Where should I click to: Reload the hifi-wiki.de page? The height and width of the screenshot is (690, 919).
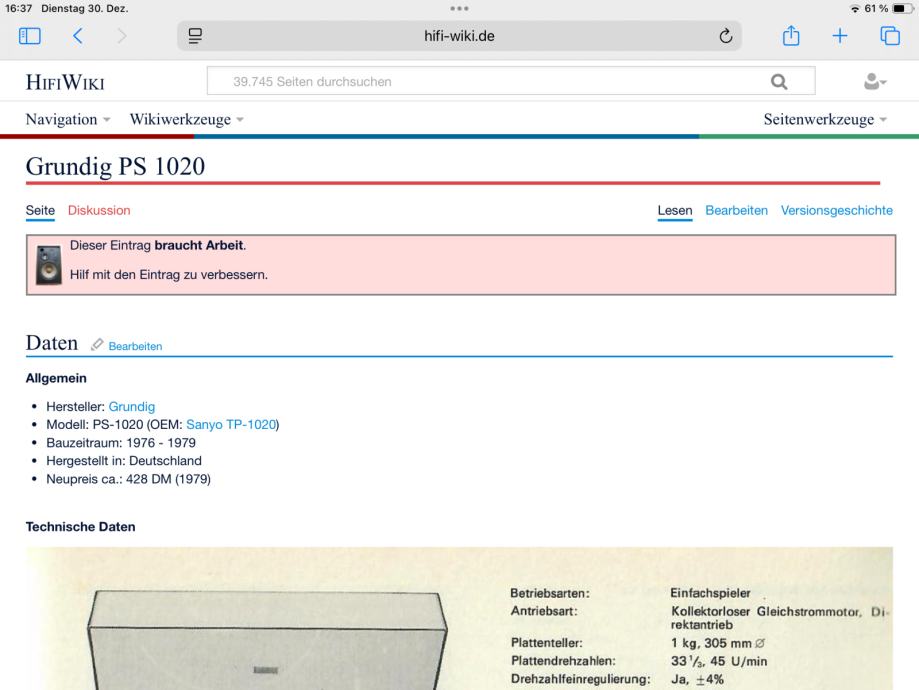[x=726, y=36]
